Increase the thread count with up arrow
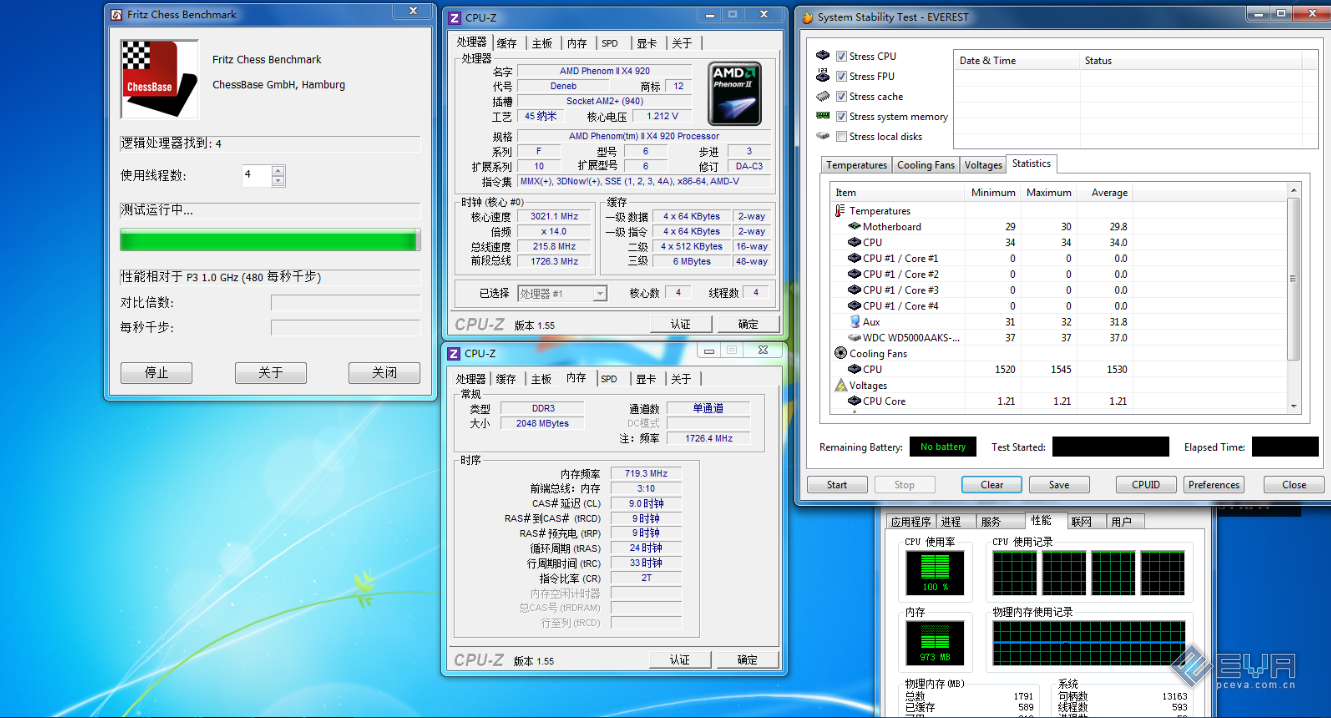 pyautogui.click(x=278, y=170)
